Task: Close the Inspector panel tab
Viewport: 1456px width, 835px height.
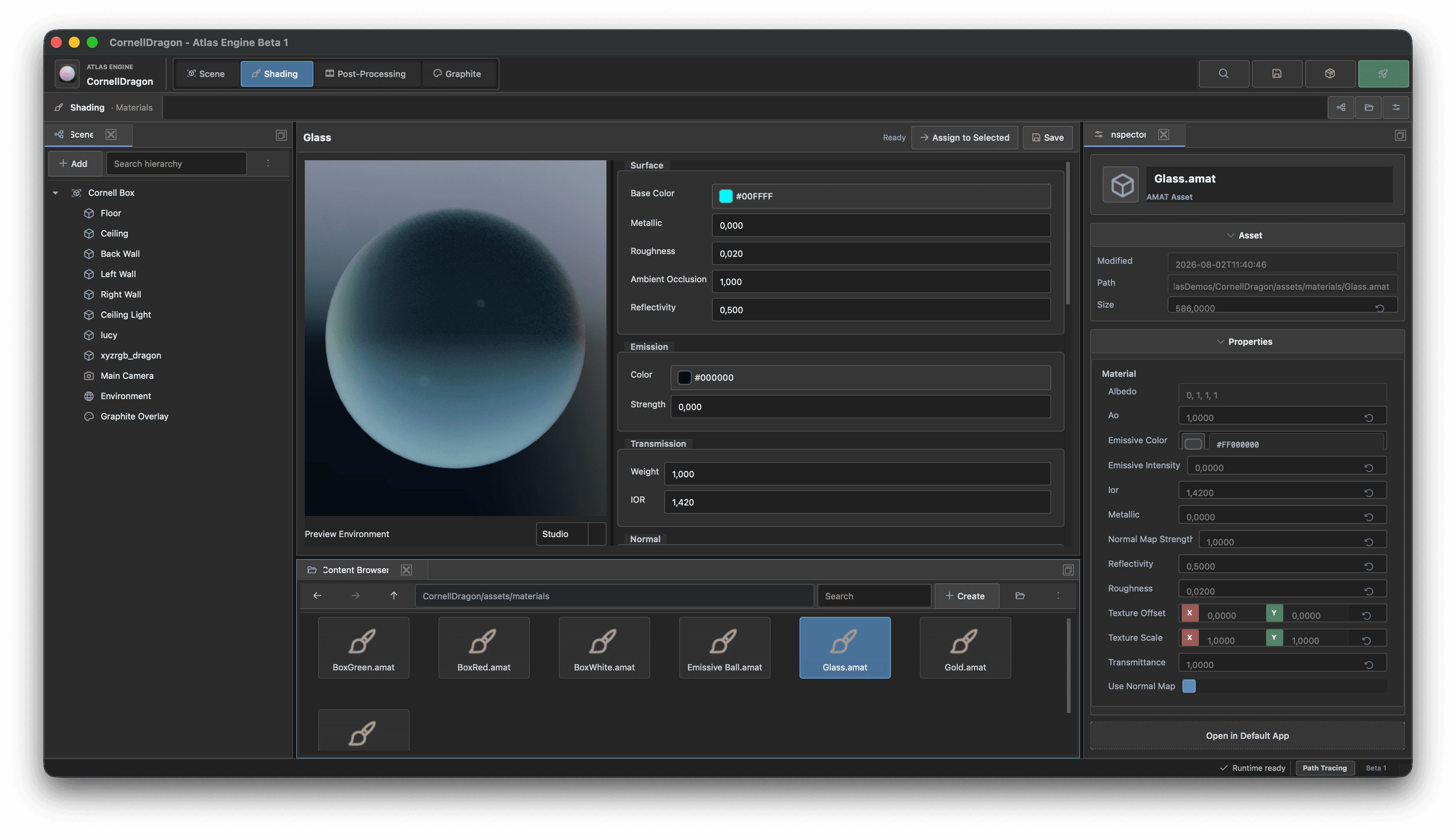Action: (x=1164, y=134)
